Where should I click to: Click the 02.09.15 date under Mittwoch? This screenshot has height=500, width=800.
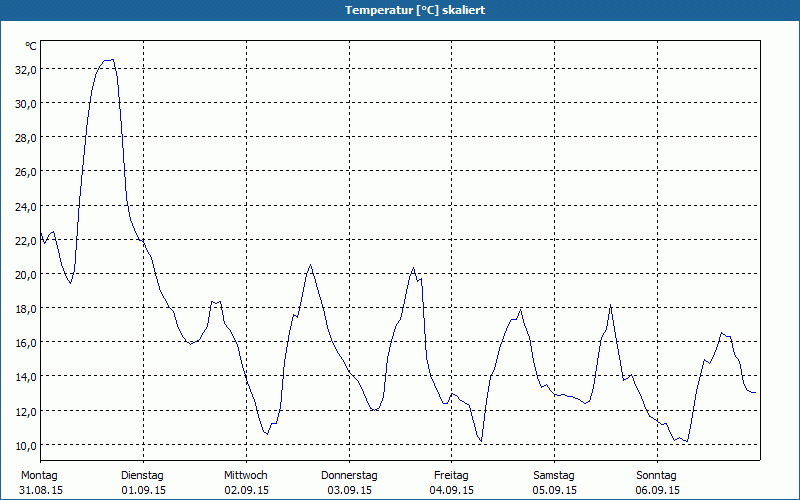click(x=246, y=491)
